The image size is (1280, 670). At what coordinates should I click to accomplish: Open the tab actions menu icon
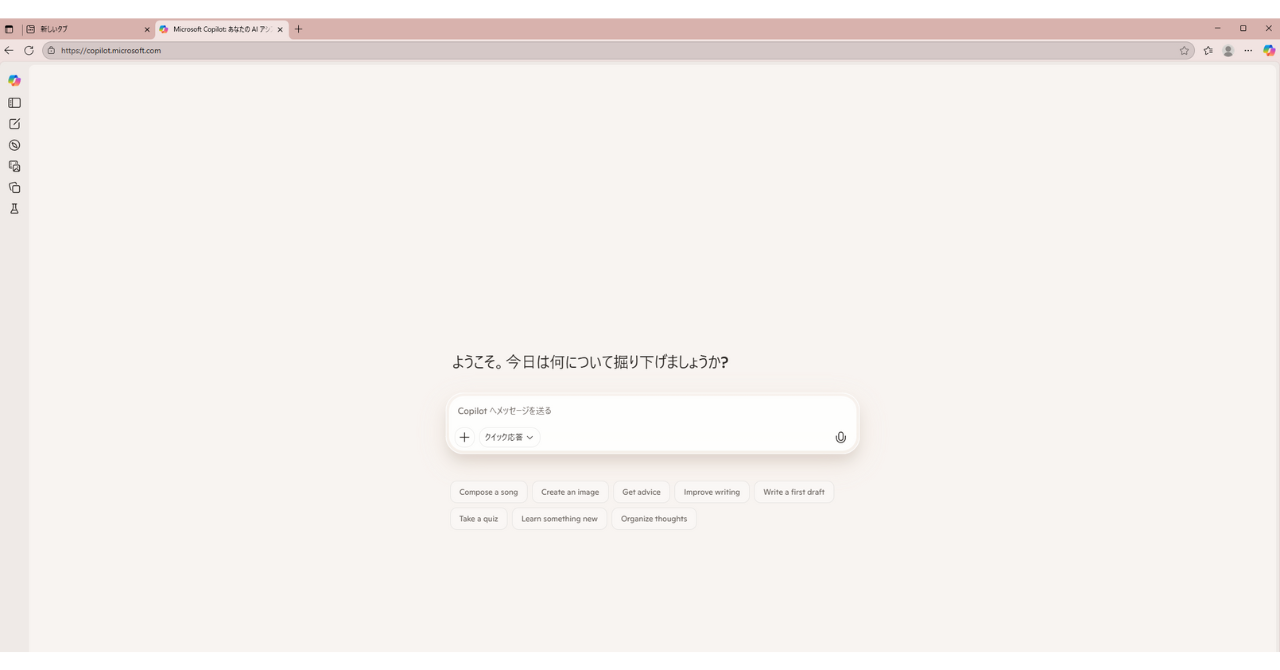[9, 29]
